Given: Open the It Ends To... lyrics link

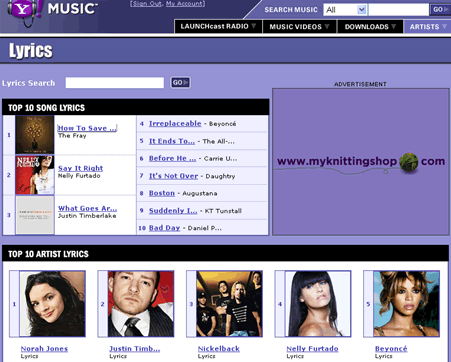Looking at the screenshot, I should (x=172, y=141).
